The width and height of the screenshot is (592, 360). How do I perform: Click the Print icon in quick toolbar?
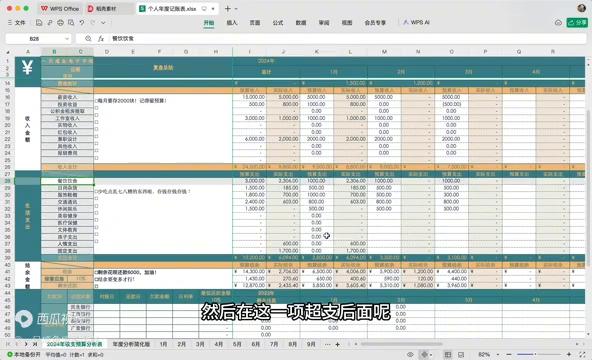coord(60,23)
